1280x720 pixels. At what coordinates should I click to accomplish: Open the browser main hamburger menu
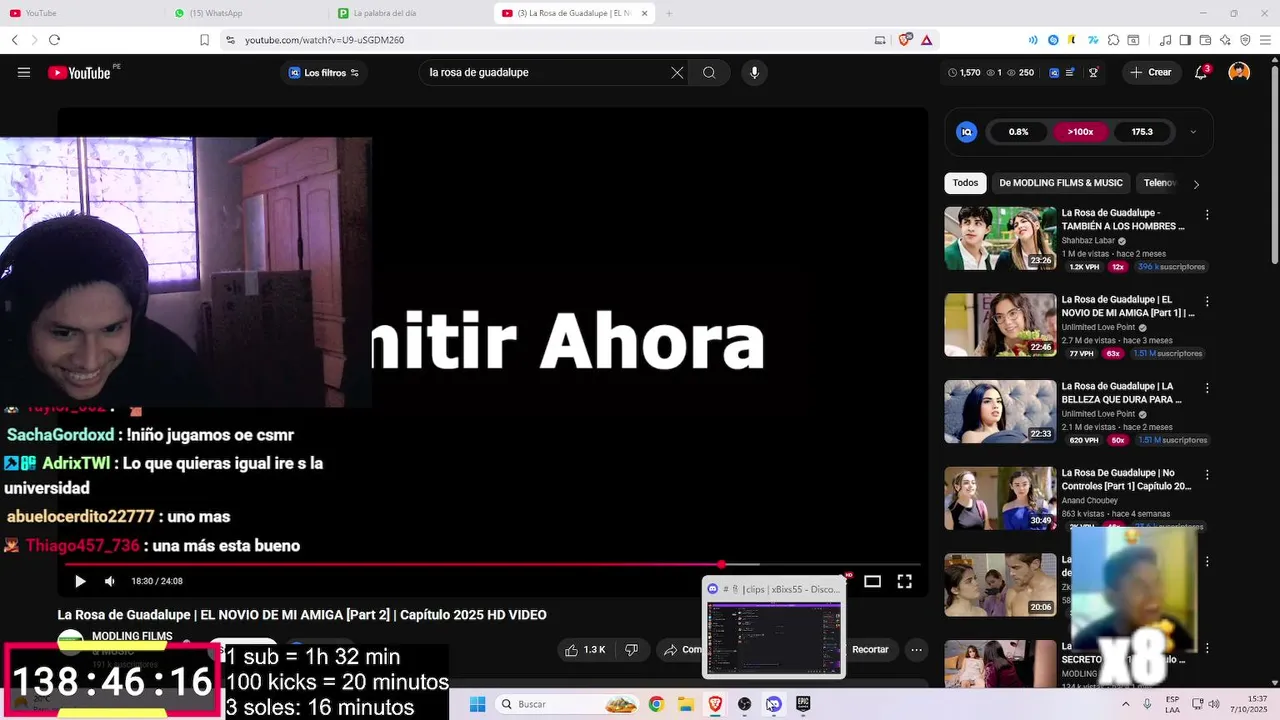[x=1265, y=40]
